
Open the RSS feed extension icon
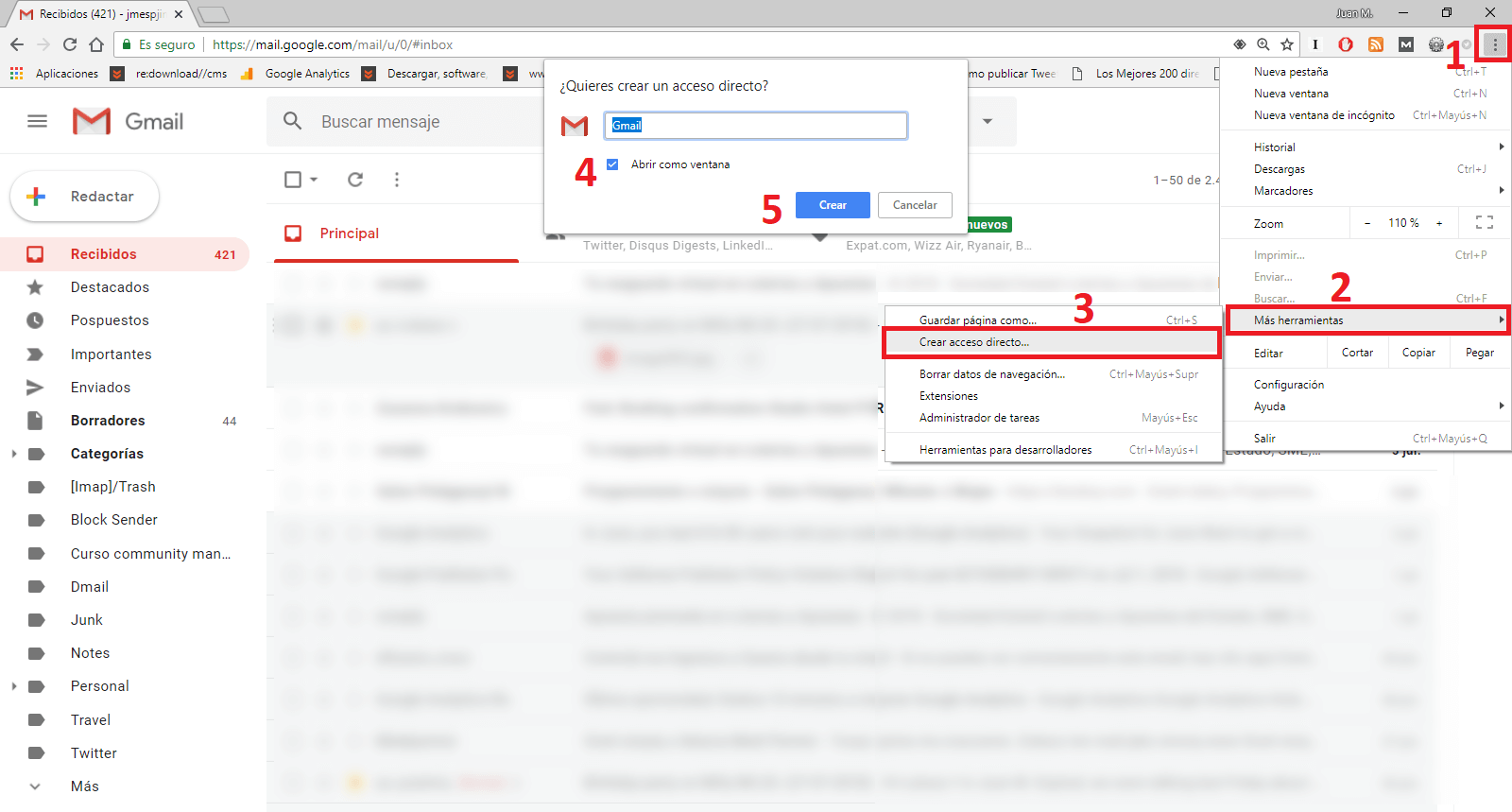pos(1376,44)
